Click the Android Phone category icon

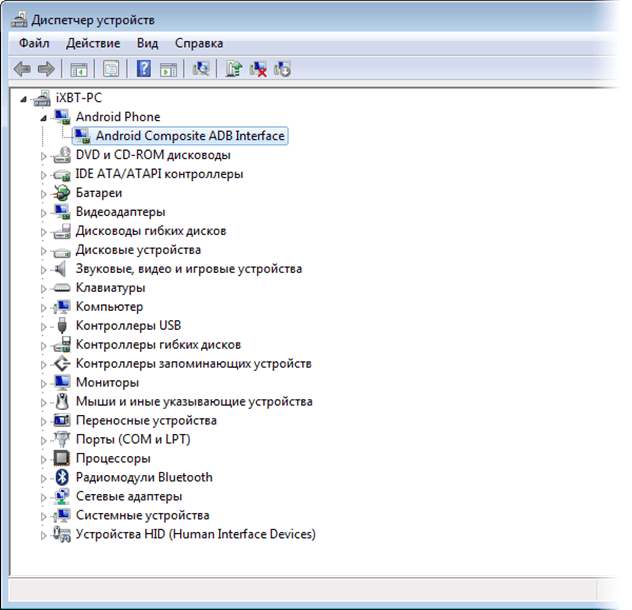point(62,117)
